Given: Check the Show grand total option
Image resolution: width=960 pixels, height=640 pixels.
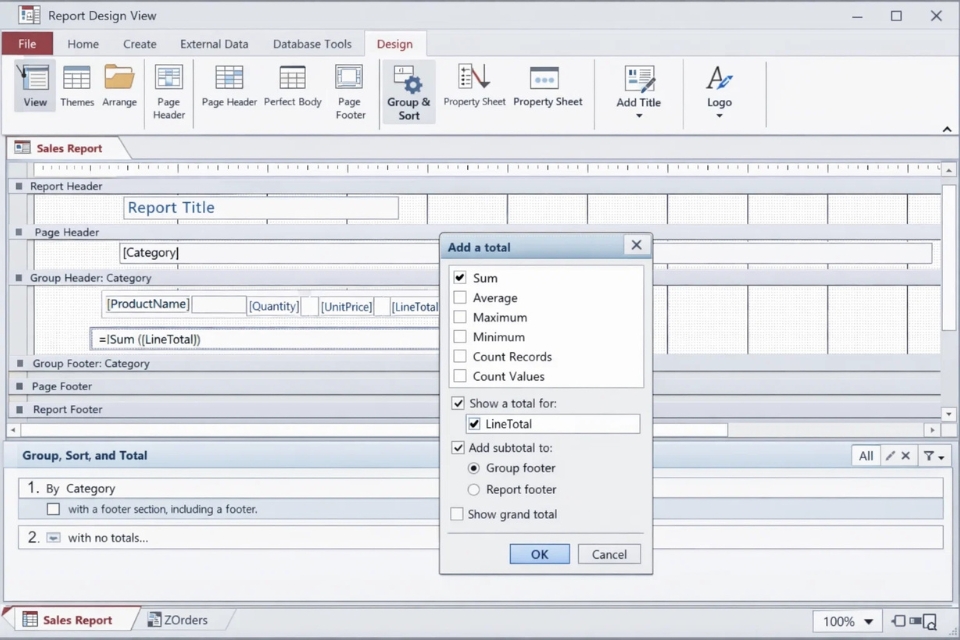Looking at the screenshot, I should [457, 514].
